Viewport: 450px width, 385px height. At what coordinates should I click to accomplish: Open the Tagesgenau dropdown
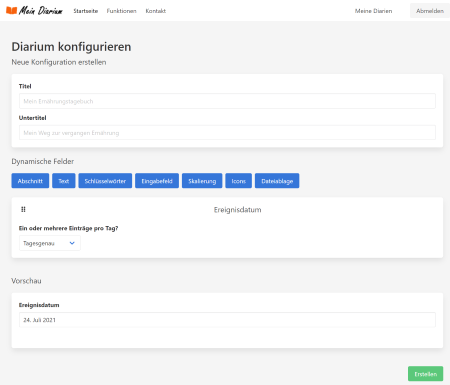50,243
